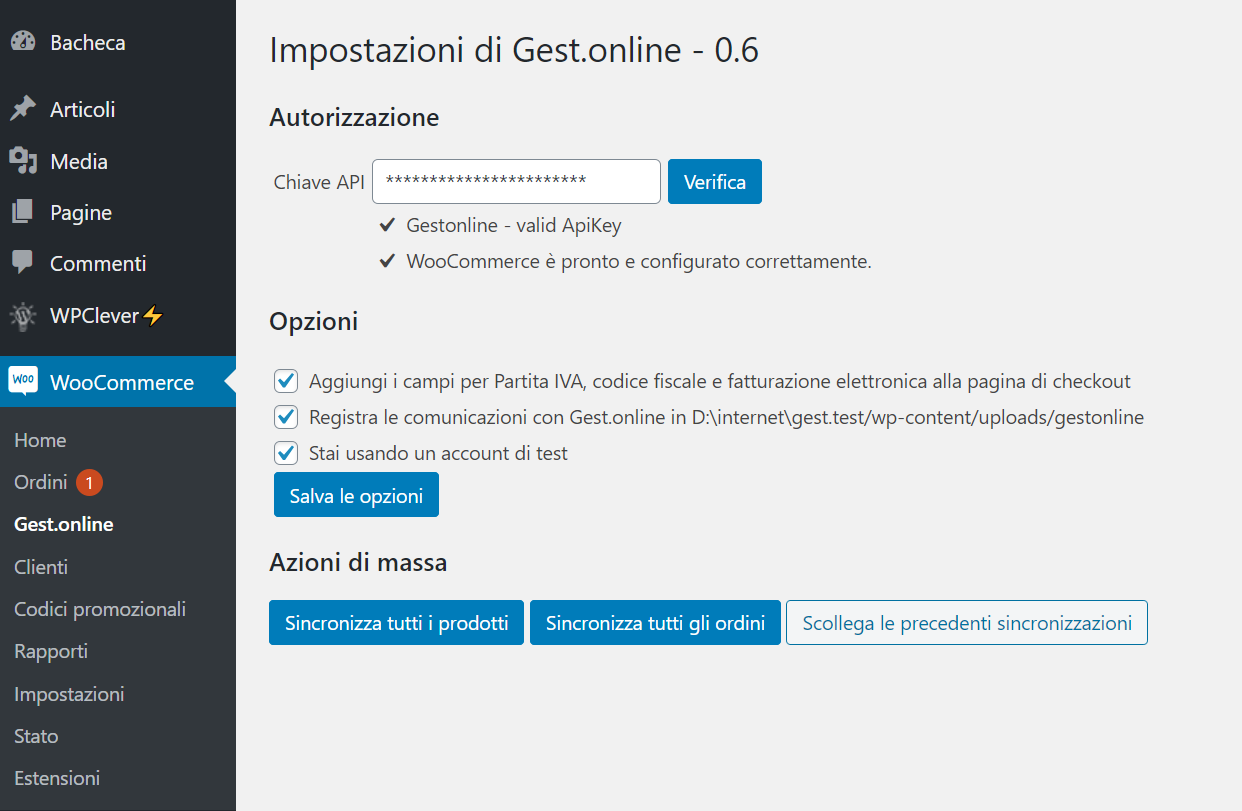Click the Verifica button
This screenshot has width=1242, height=811.
point(715,182)
